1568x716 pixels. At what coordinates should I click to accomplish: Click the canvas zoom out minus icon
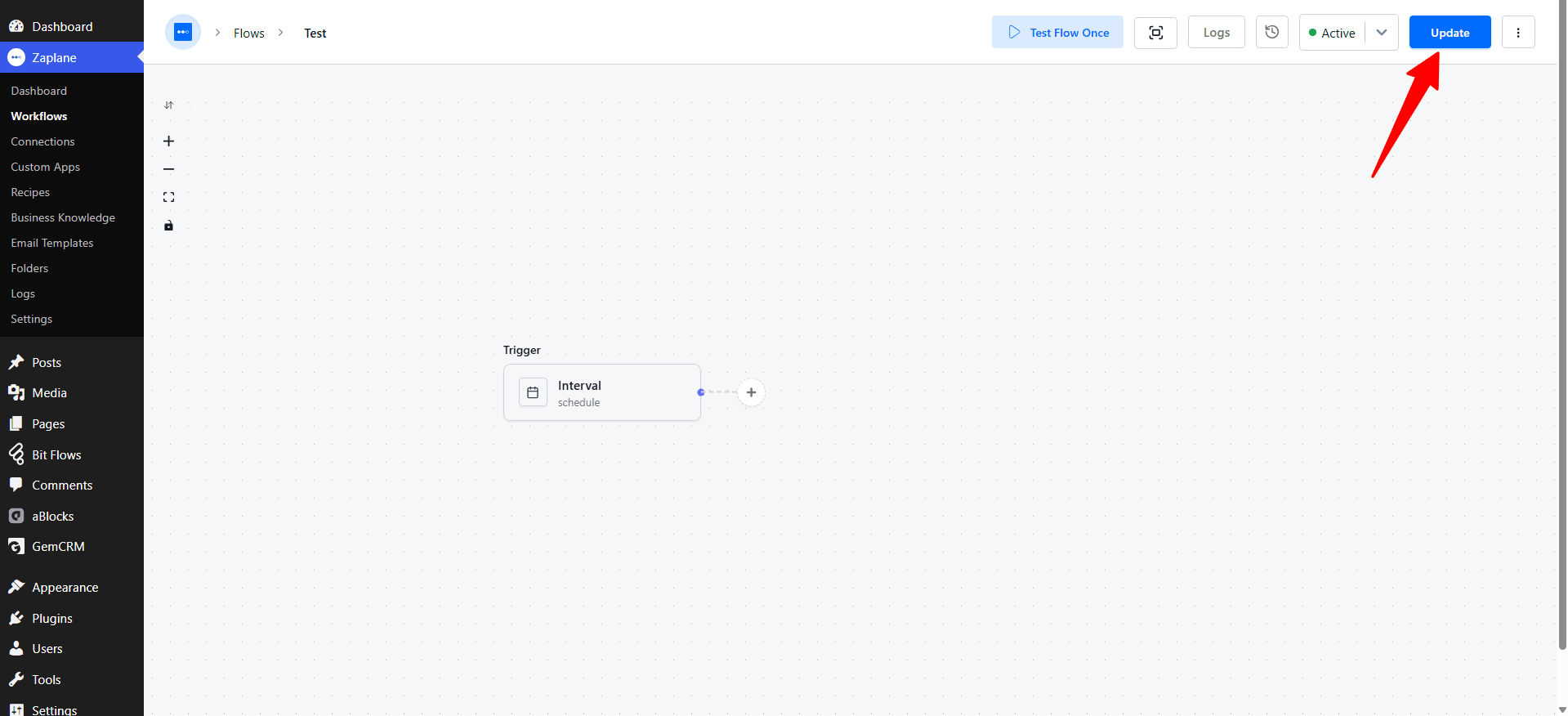click(x=168, y=169)
